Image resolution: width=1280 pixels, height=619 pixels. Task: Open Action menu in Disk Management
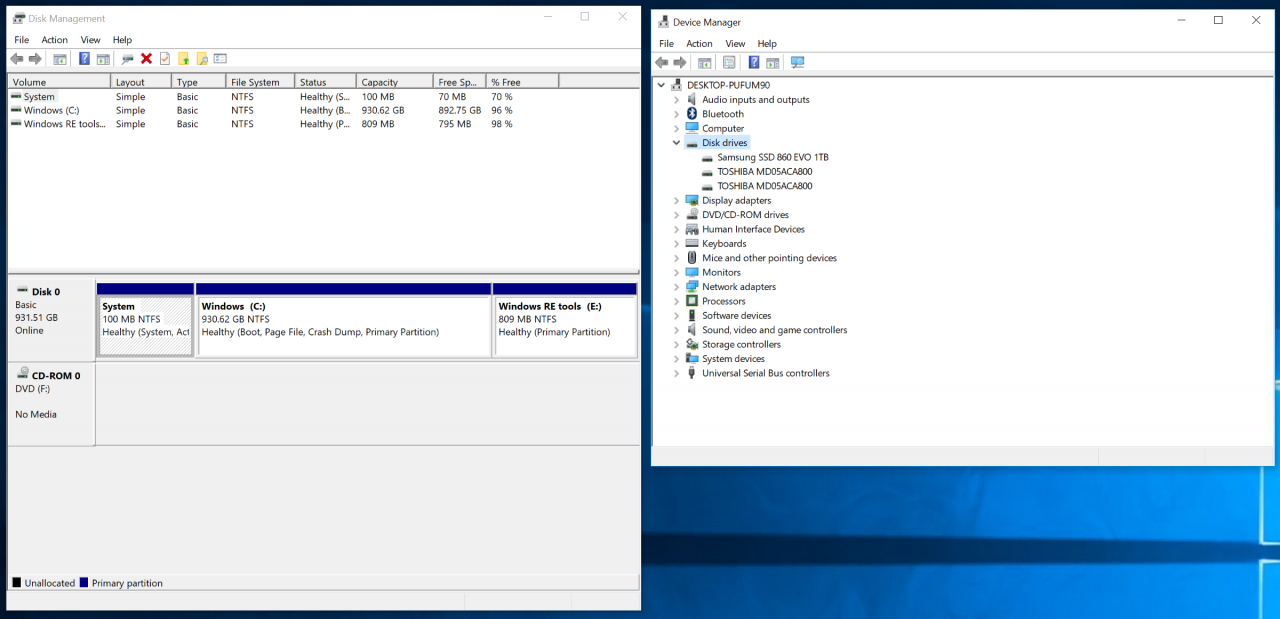[x=54, y=40]
